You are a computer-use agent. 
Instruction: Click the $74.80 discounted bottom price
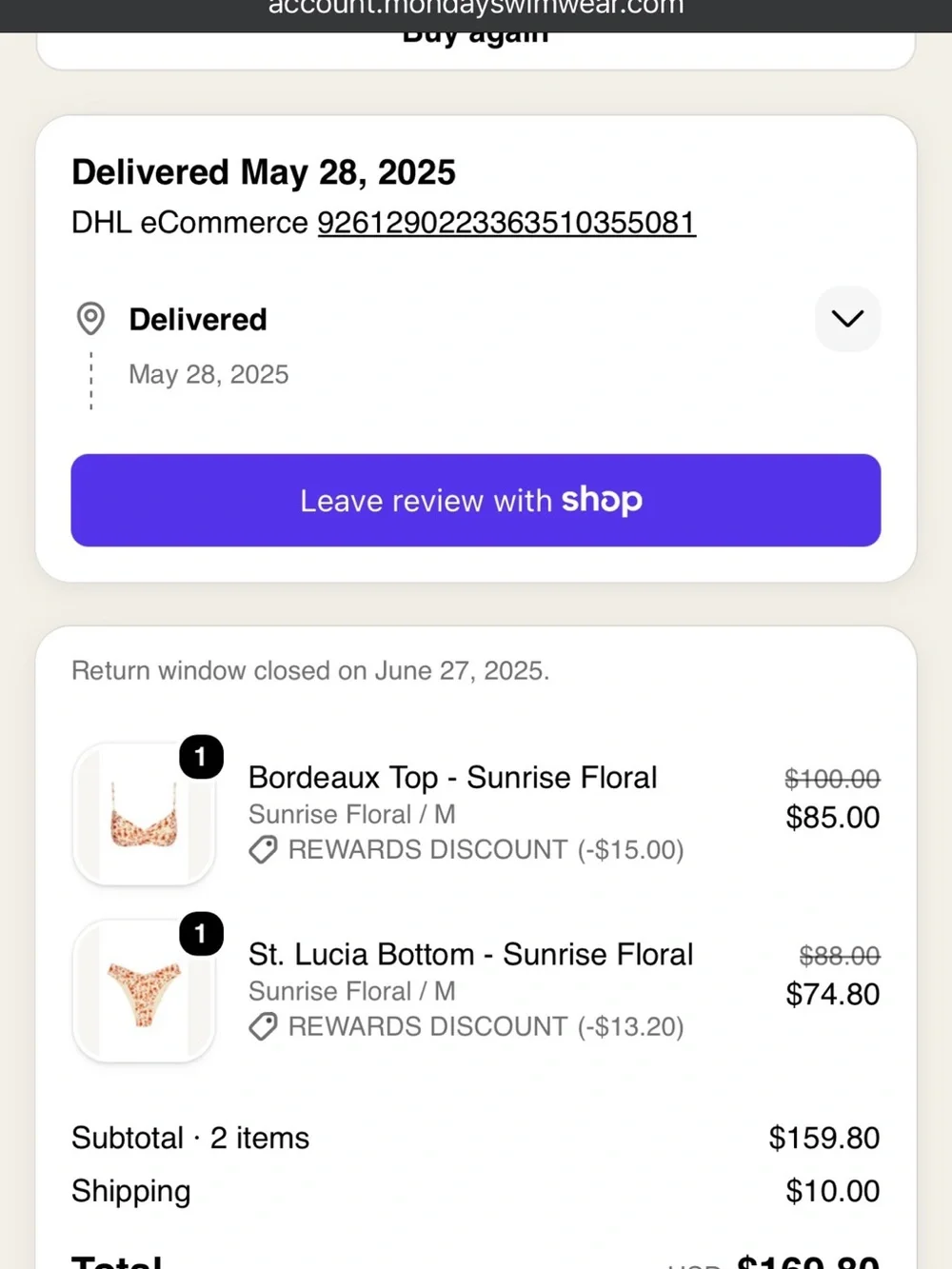[x=833, y=994]
